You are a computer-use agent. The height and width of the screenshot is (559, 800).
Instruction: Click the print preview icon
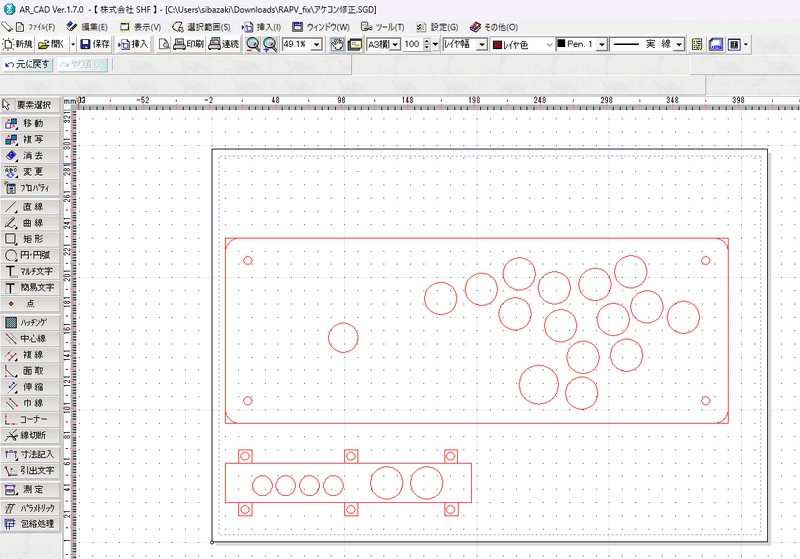click(x=163, y=44)
